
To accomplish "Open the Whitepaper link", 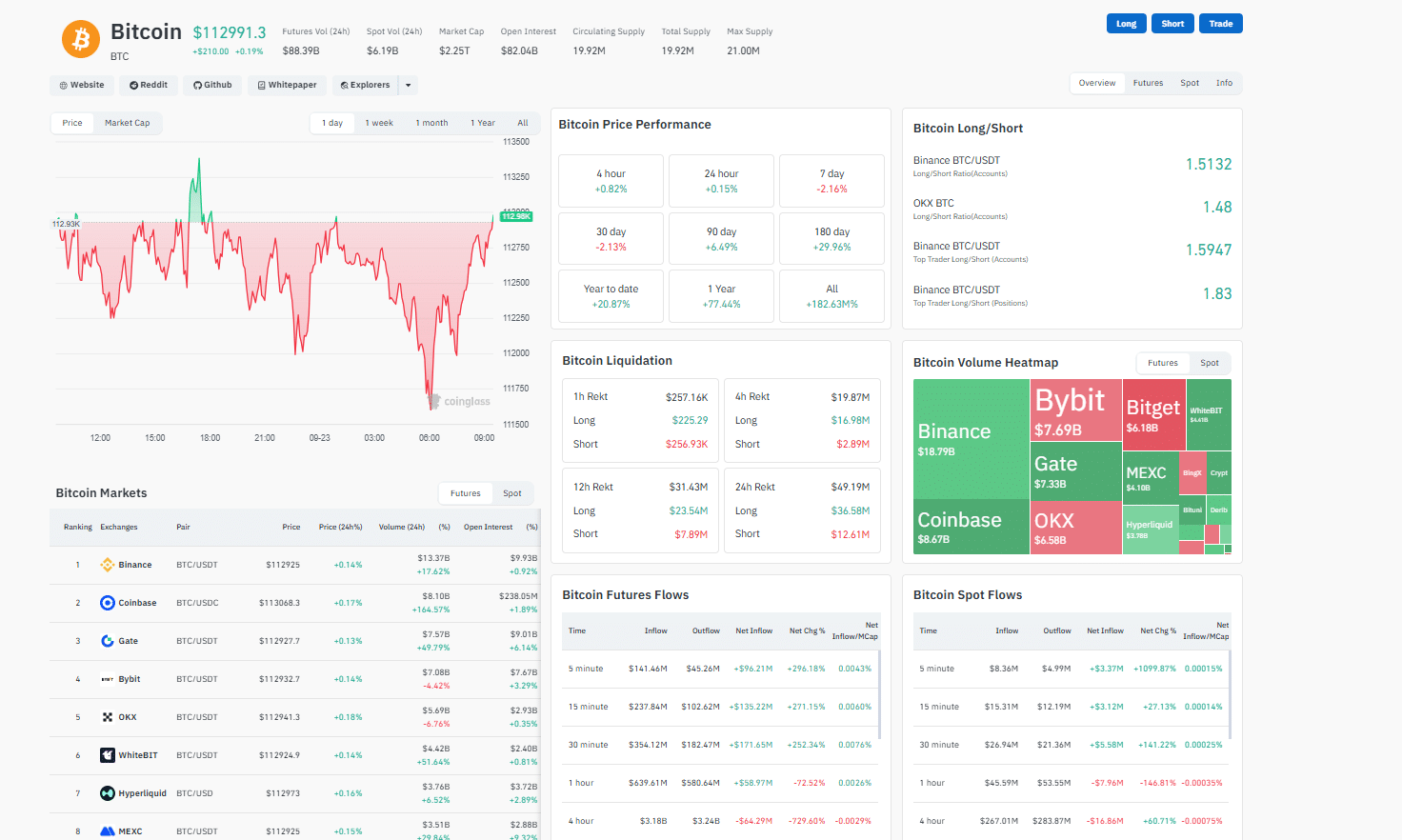I will (287, 85).
